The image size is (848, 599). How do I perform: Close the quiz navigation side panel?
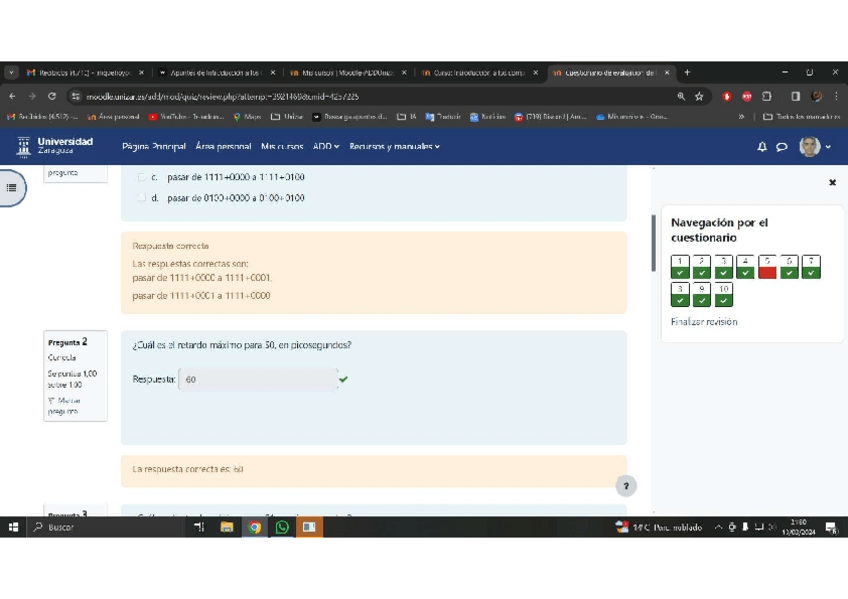point(832,183)
